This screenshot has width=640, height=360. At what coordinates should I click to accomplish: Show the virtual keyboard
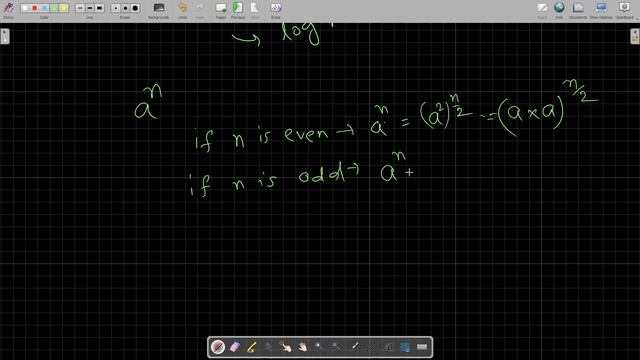coord(422,347)
